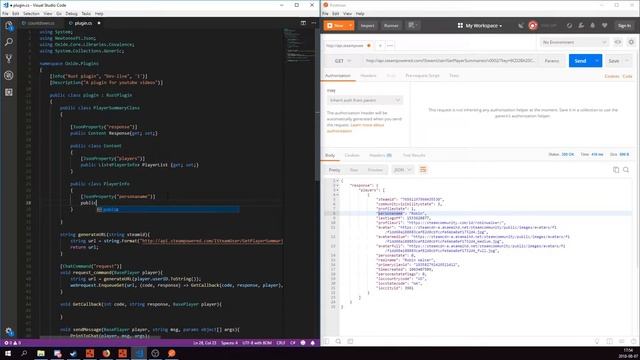Switch to the Test Results tab

[414, 155]
